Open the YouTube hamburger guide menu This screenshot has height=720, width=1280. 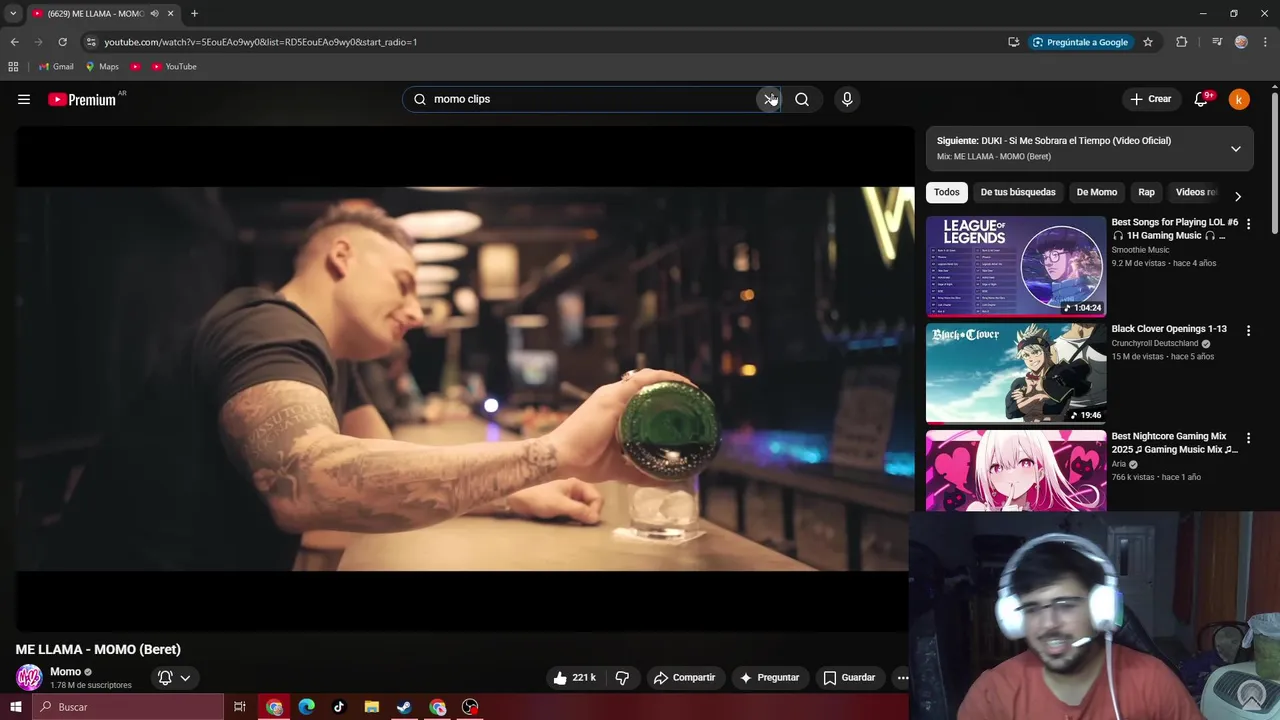pos(24,99)
